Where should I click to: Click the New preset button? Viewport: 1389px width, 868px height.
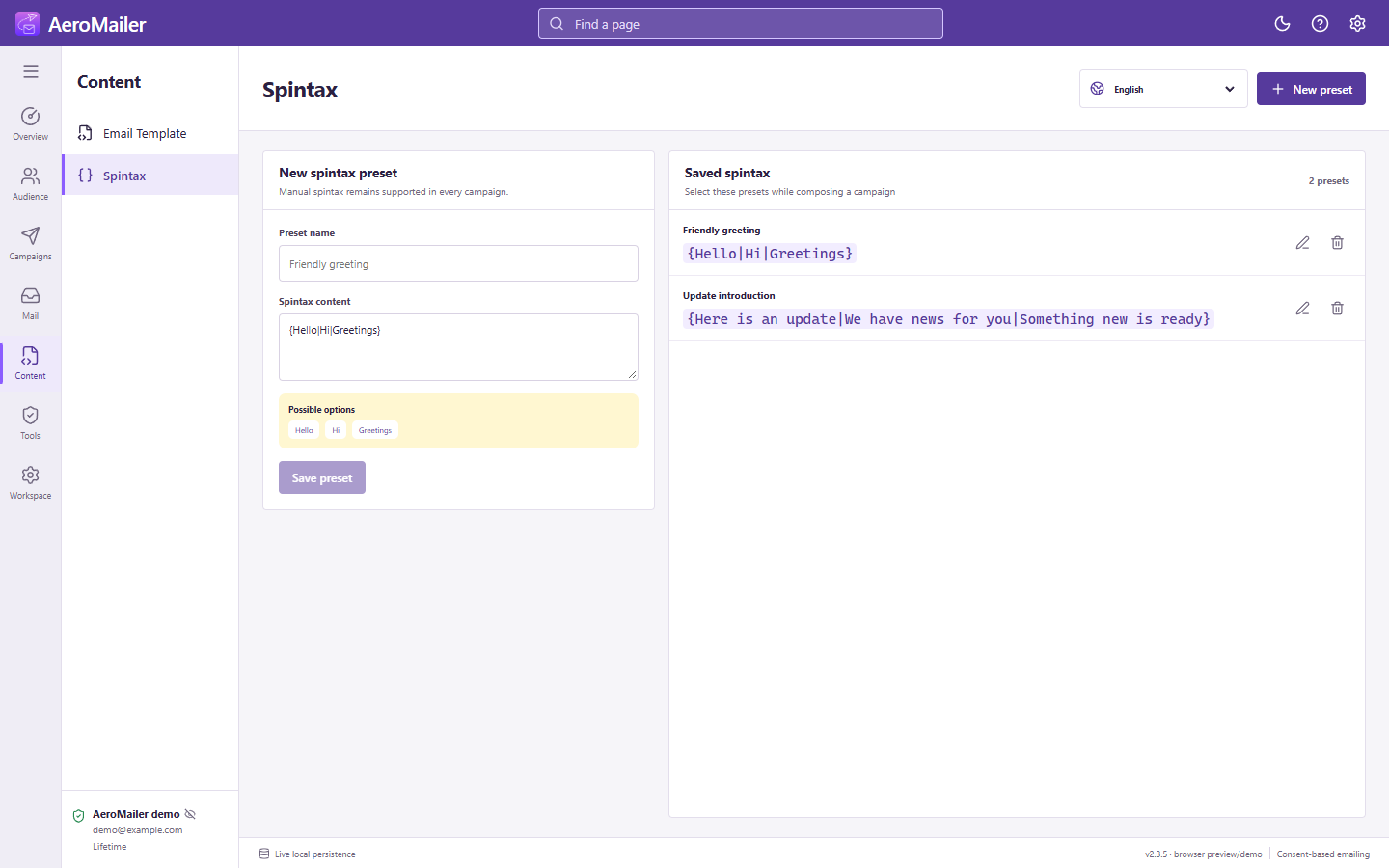tap(1311, 89)
